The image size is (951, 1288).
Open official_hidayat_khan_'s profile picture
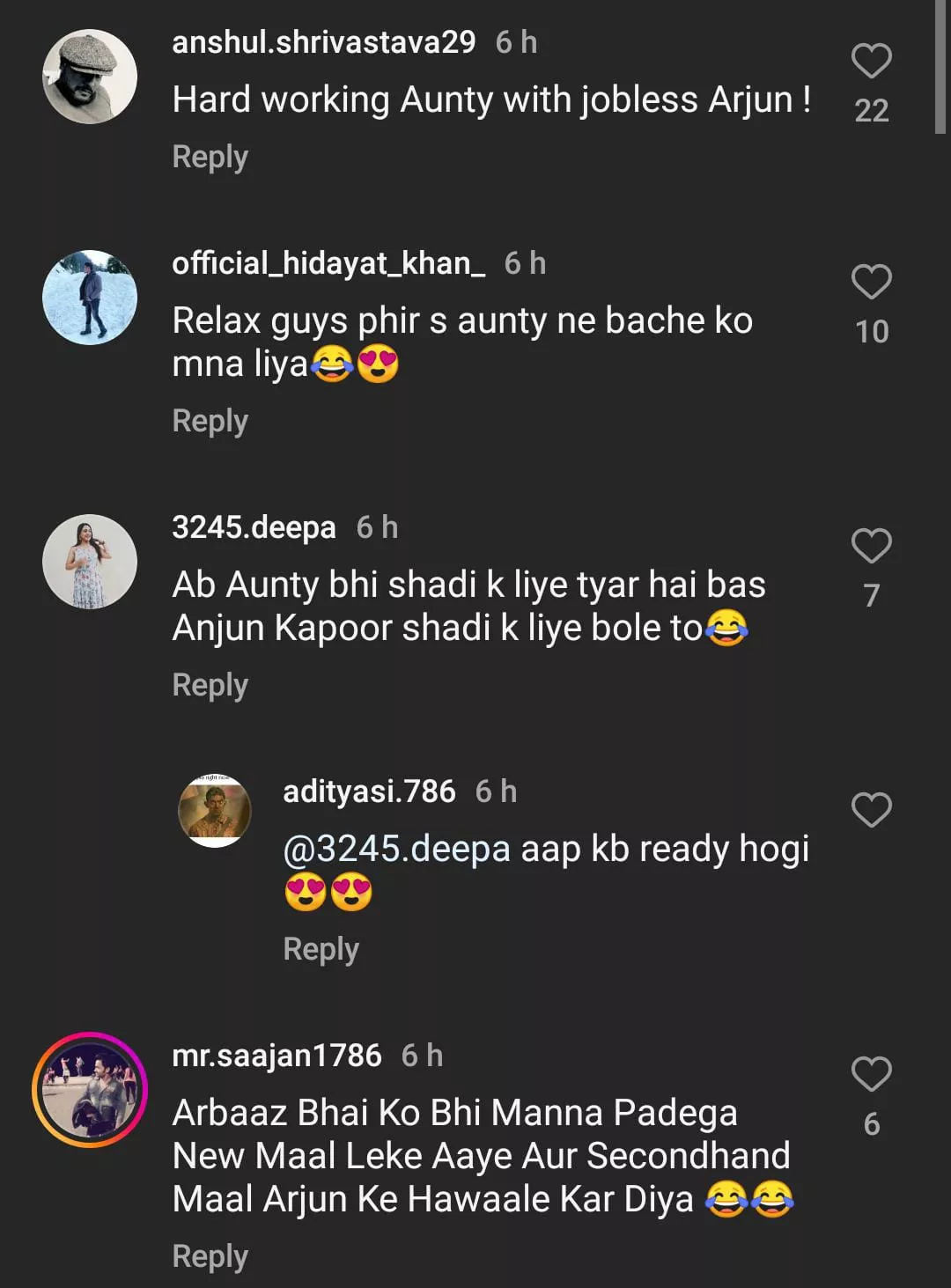tap(90, 298)
